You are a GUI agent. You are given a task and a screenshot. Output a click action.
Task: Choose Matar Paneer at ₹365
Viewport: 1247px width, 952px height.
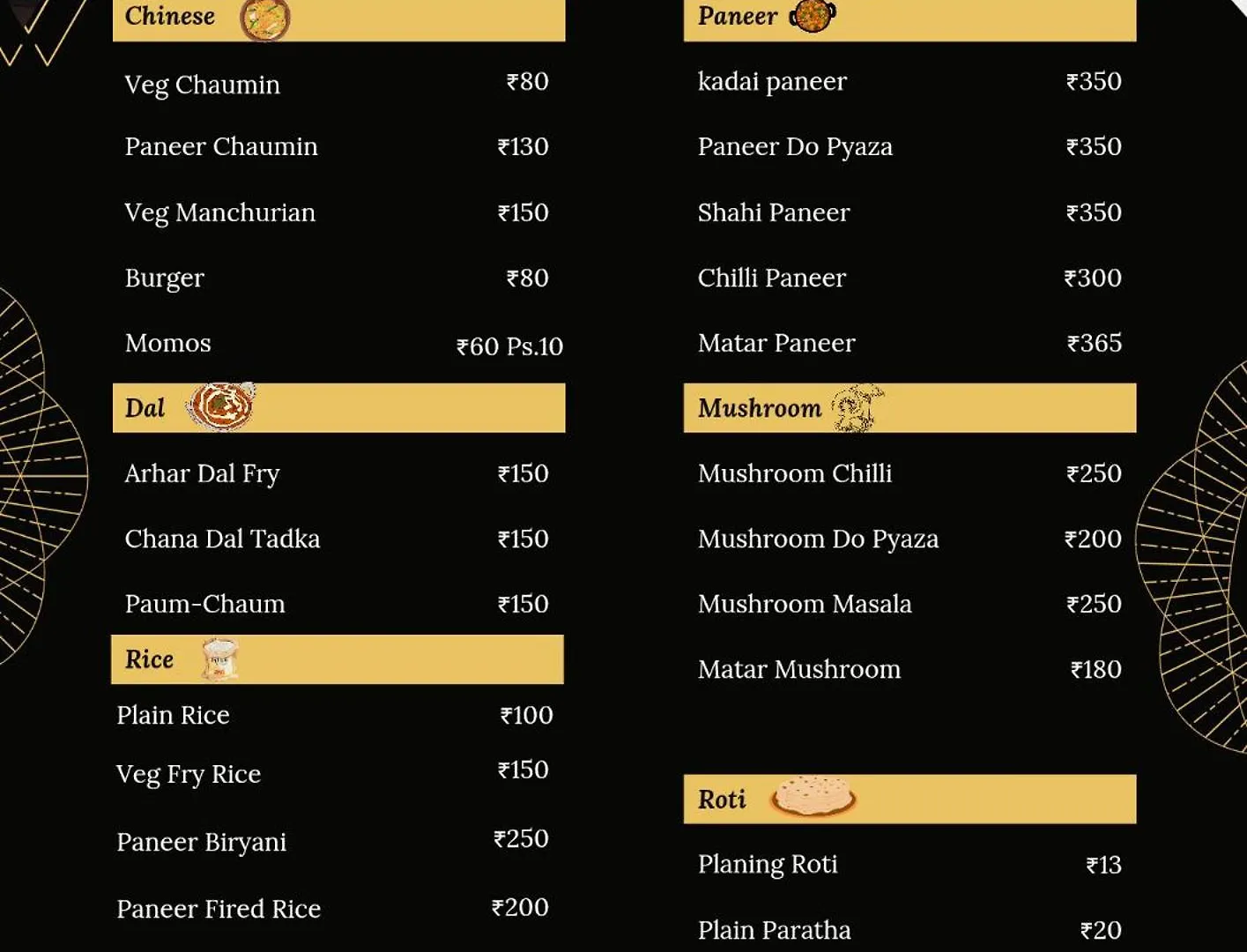(x=909, y=343)
